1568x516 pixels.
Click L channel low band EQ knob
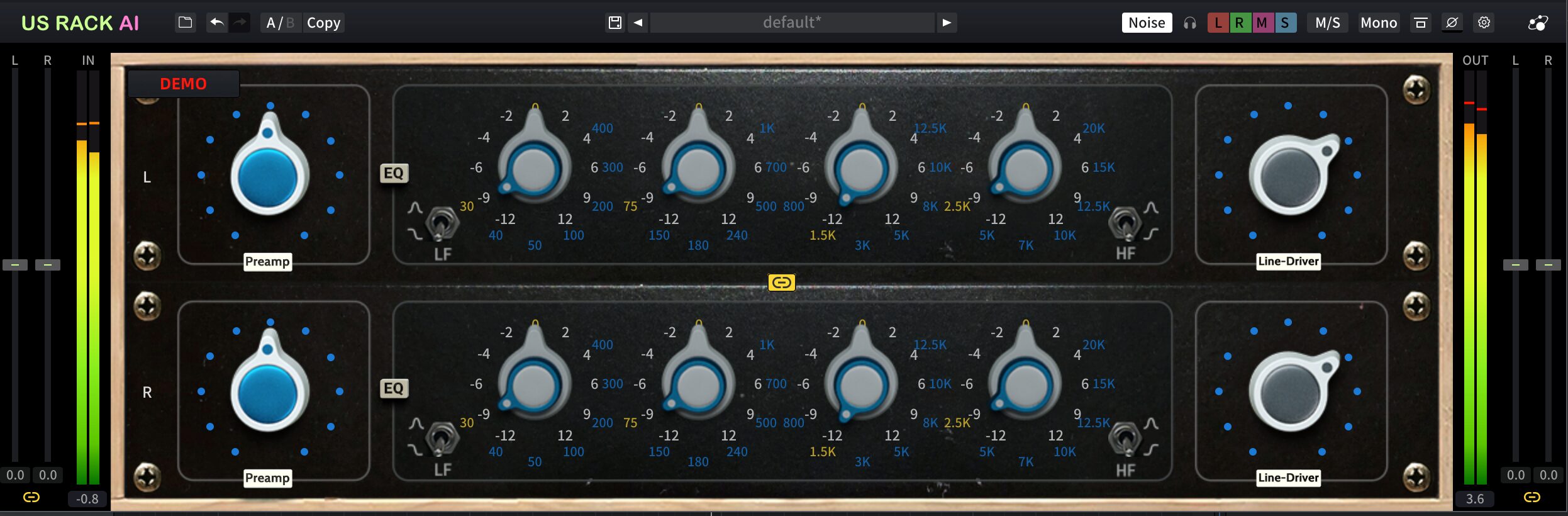pos(534,169)
